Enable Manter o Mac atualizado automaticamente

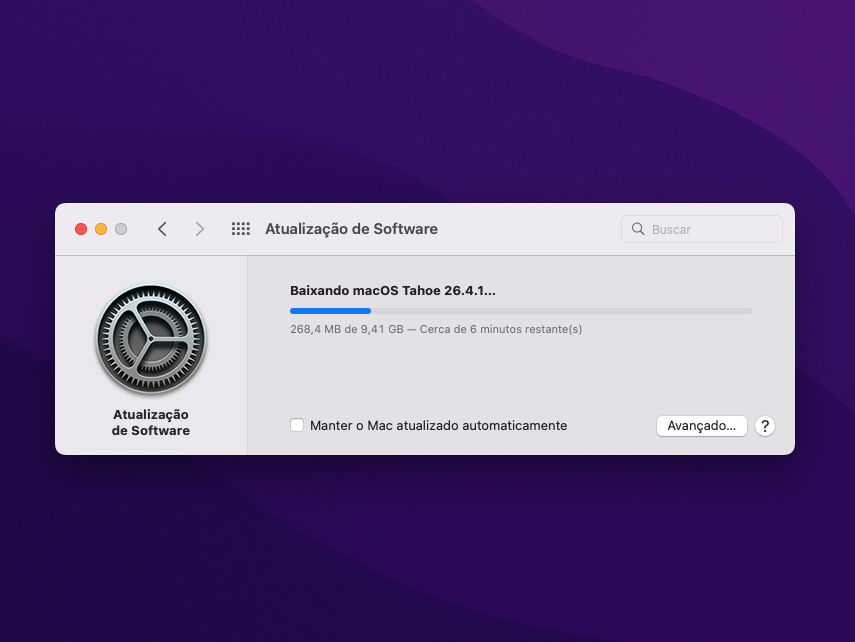tap(297, 425)
